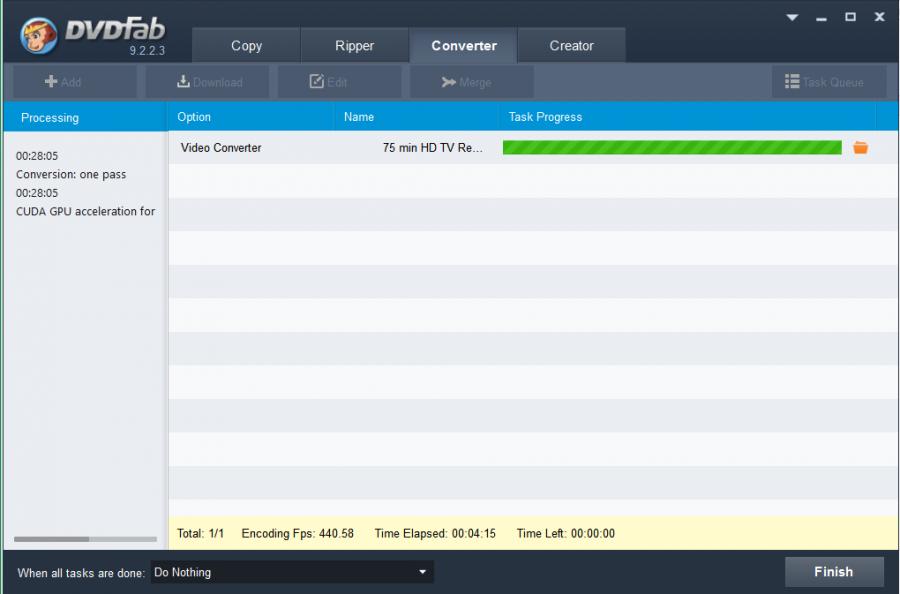
Task: Open the output folder icon
Action: 860,147
